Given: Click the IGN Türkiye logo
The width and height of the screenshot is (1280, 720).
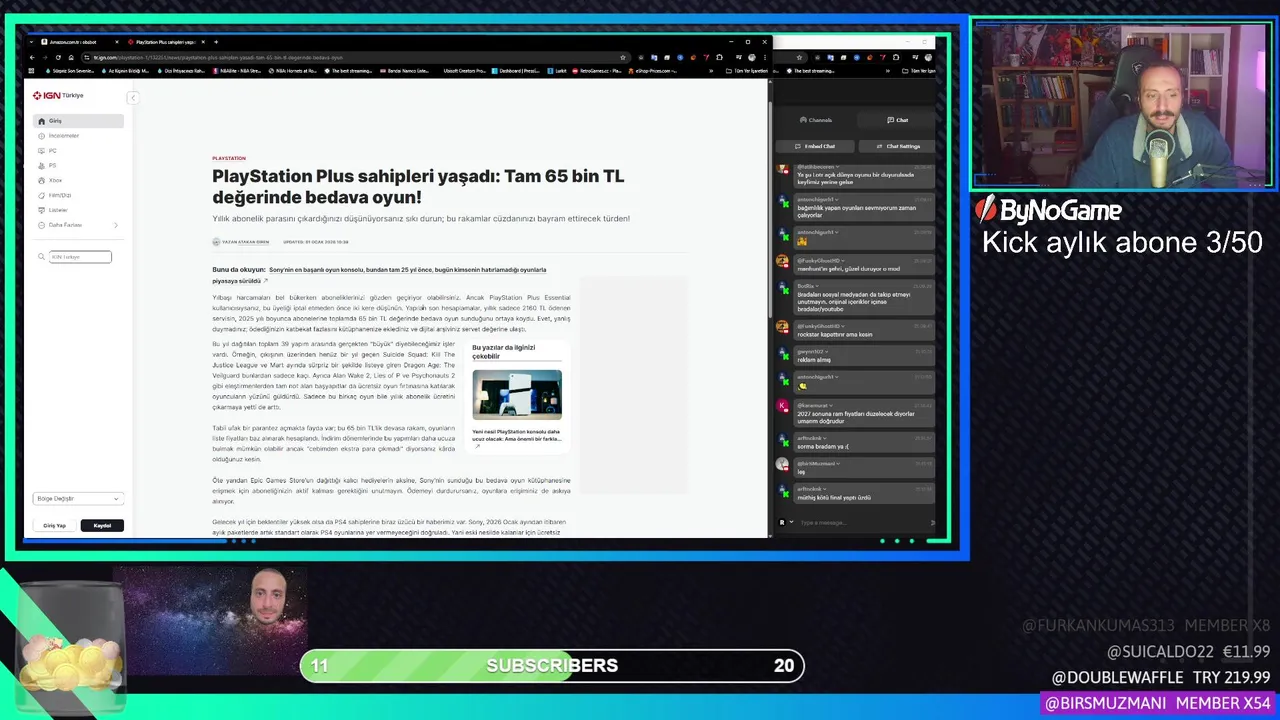Looking at the screenshot, I should (58, 95).
